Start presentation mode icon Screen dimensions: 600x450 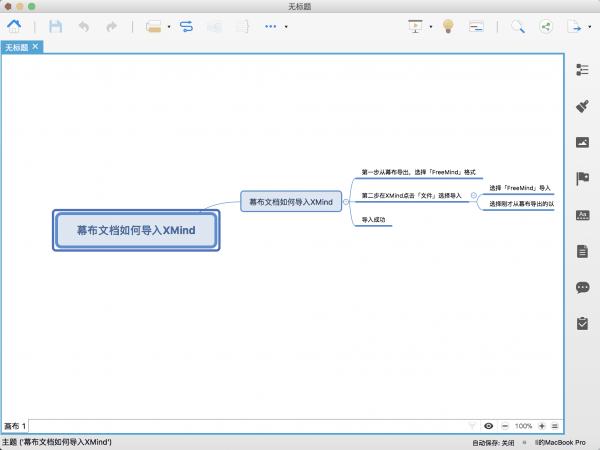[x=416, y=26]
